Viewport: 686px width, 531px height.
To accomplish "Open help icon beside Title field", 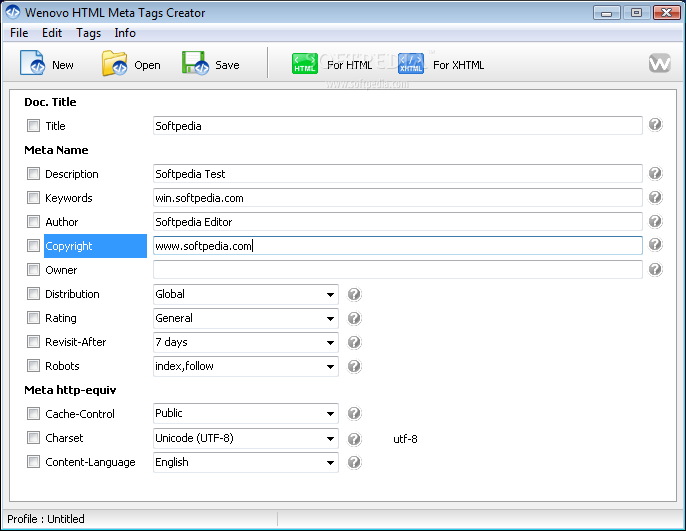I will [x=655, y=125].
